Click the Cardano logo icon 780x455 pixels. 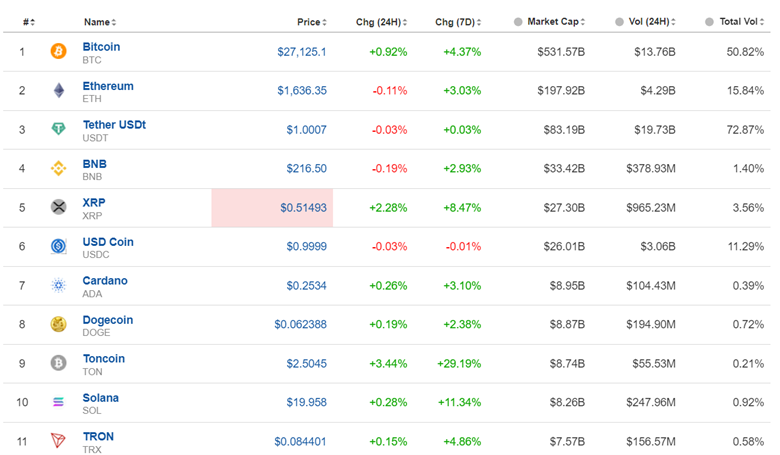(59, 285)
